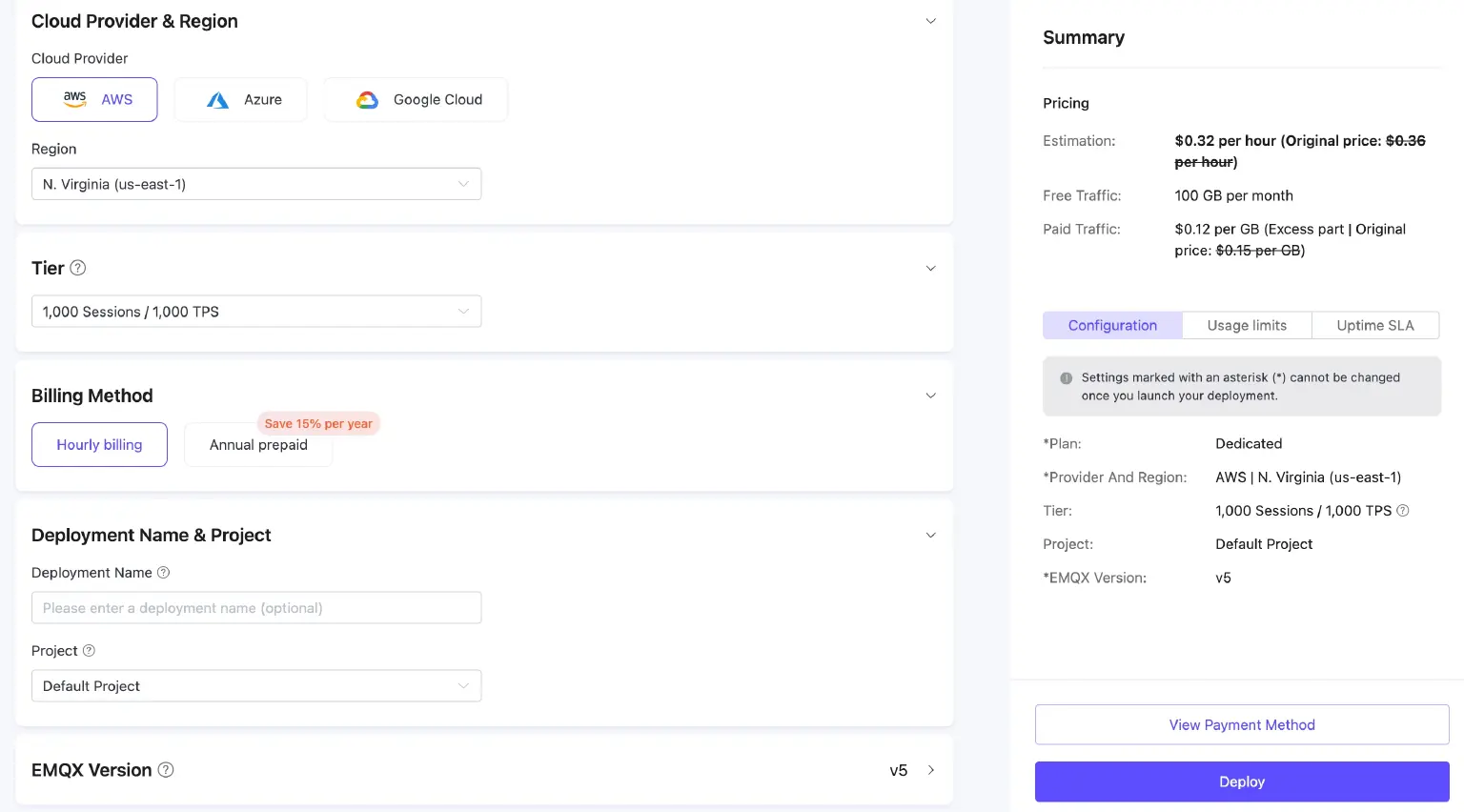Collapse the Cloud Provider & Region section
This screenshot has width=1464, height=812.
[x=930, y=21]
